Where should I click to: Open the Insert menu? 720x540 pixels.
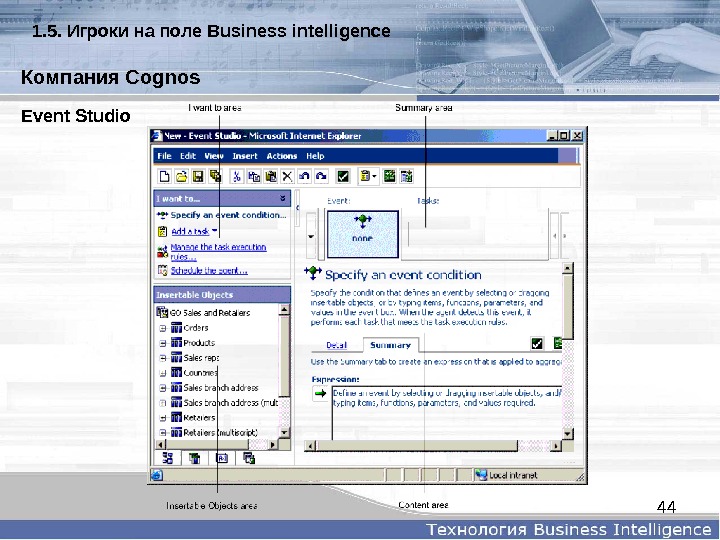click(x=245, y=156)
